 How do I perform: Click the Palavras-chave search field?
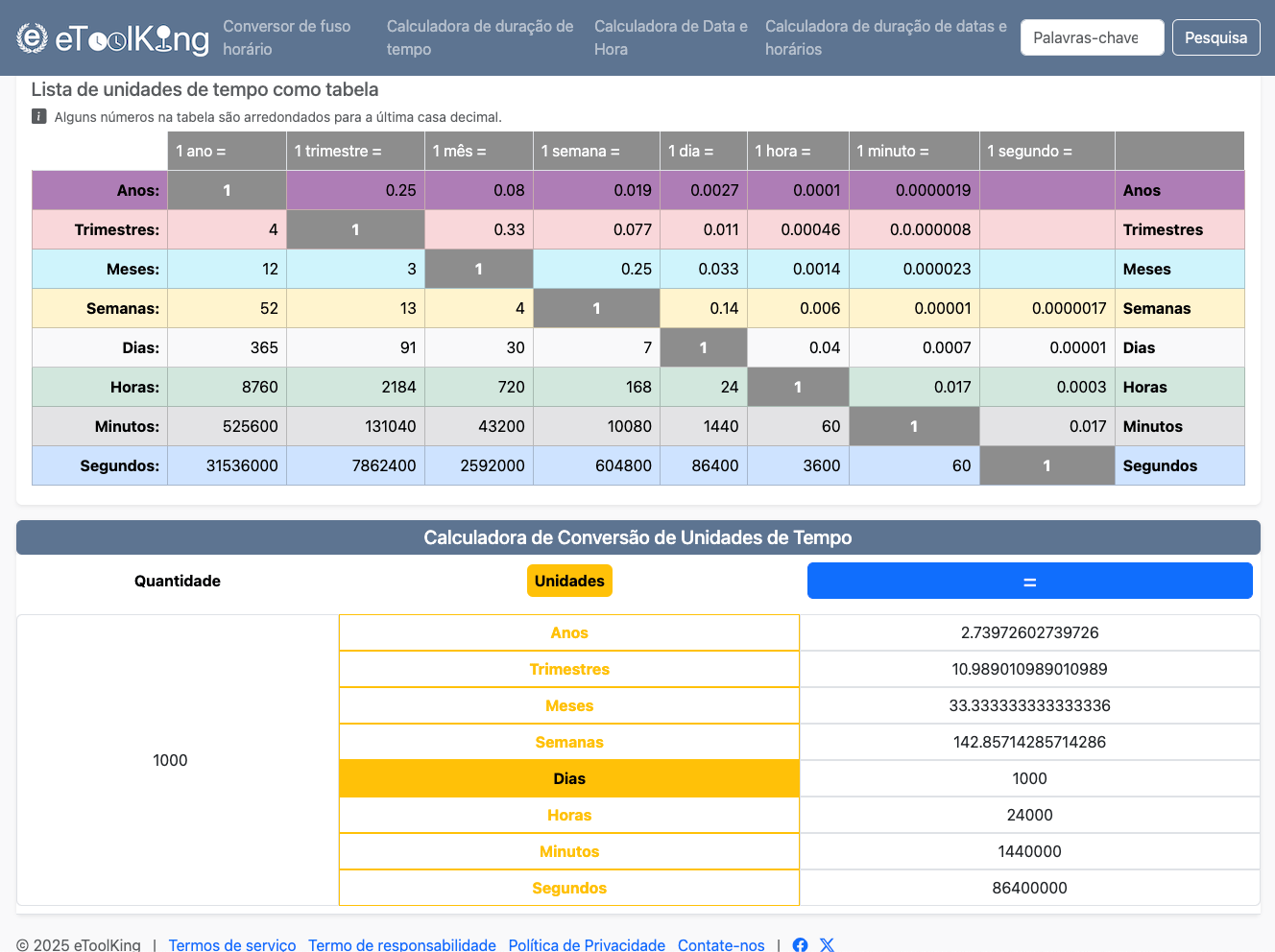click(x=1092, y=37)
